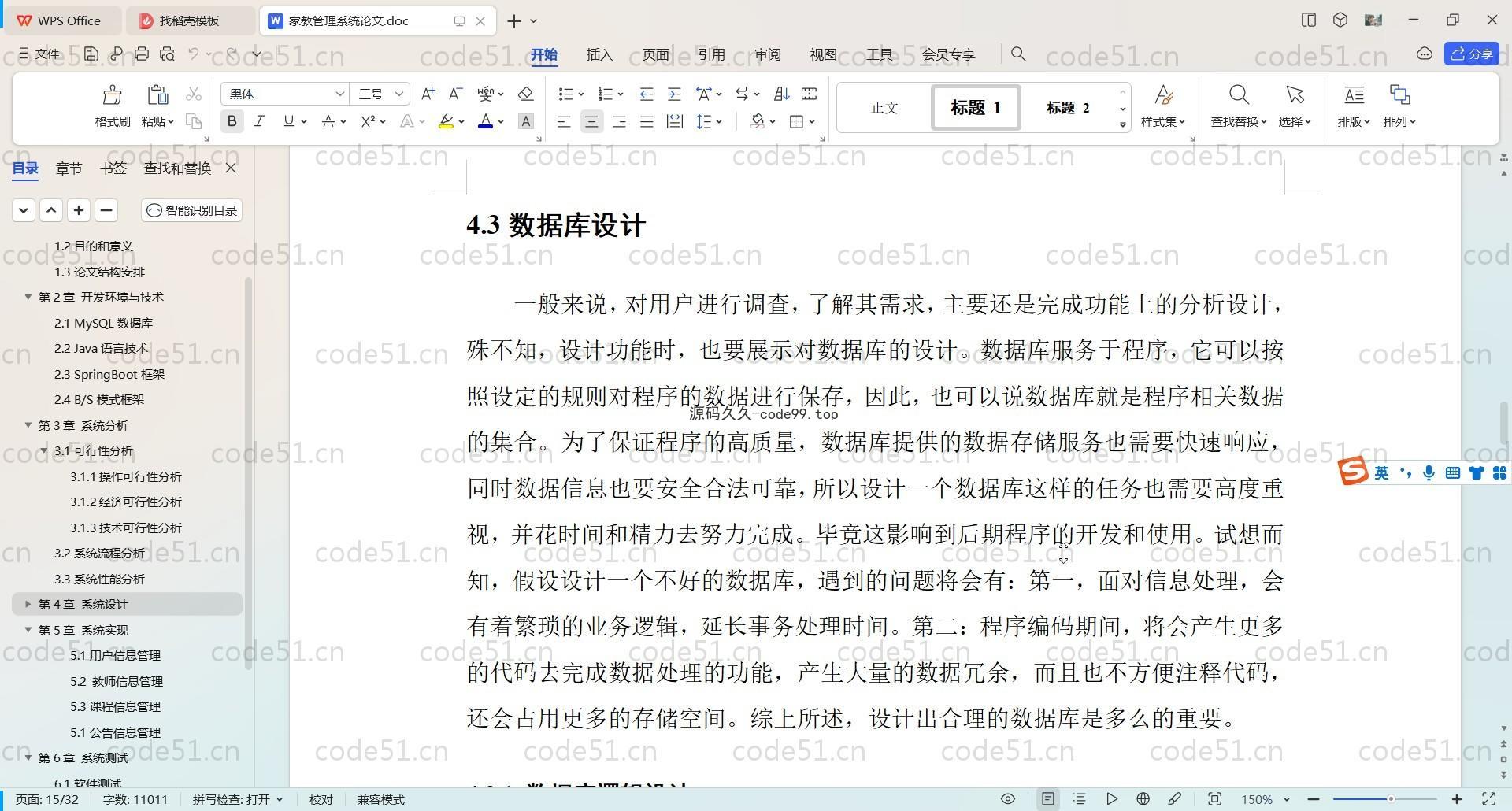Click the fullscreen icon in status bar
Screen dimensions: 1512x811
point(1489,799)
